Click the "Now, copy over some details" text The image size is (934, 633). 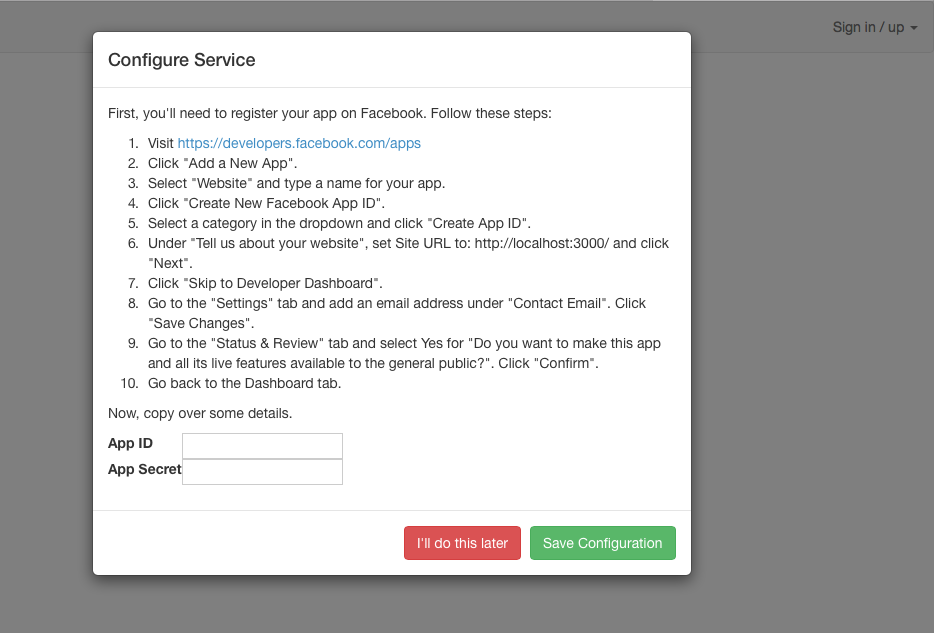(200, 413)
